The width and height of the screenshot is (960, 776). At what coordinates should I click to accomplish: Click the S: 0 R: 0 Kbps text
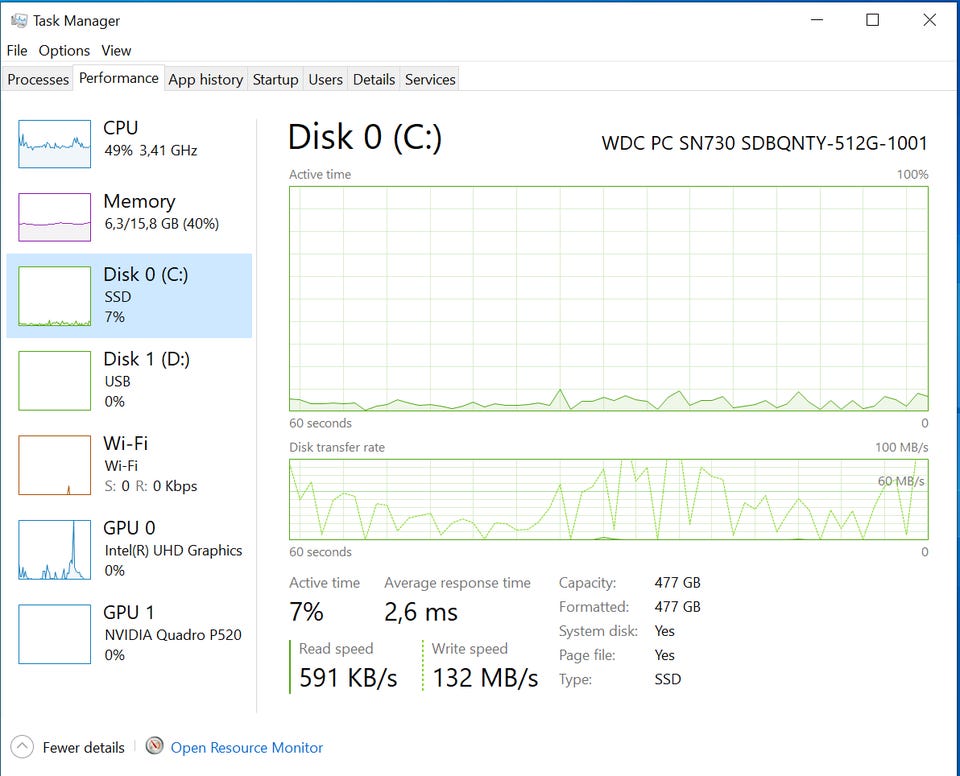[151, 486]
